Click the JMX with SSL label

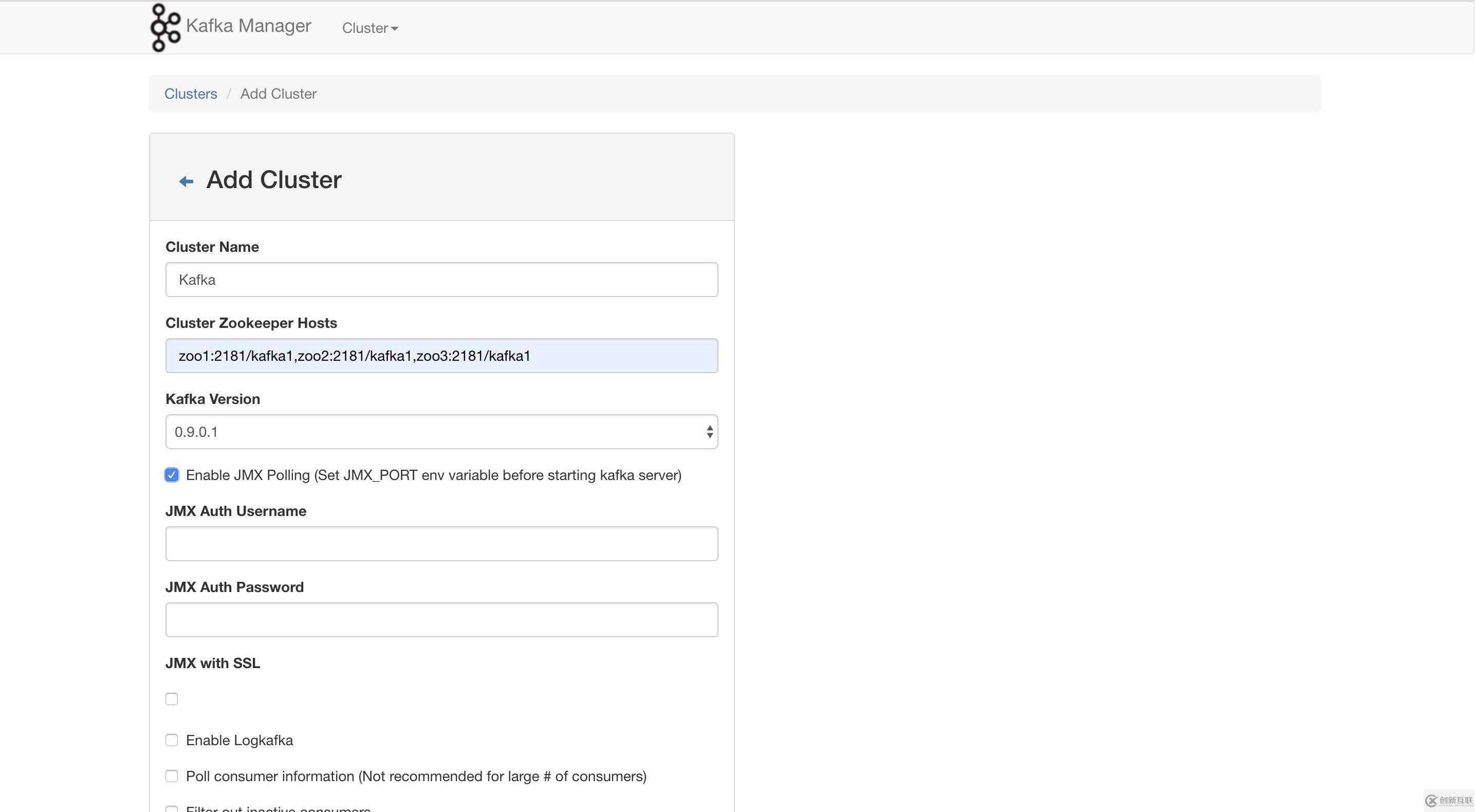[212, 663]
